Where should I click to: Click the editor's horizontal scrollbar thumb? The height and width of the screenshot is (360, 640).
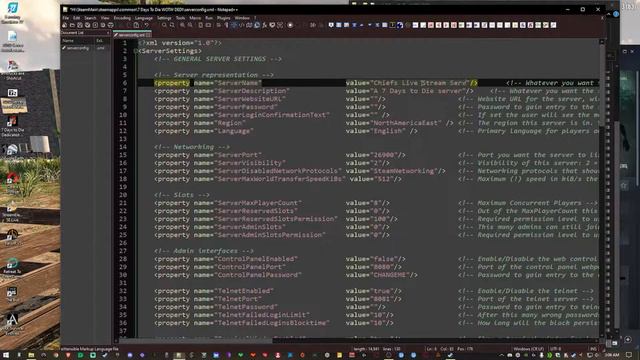coord(196,340)
